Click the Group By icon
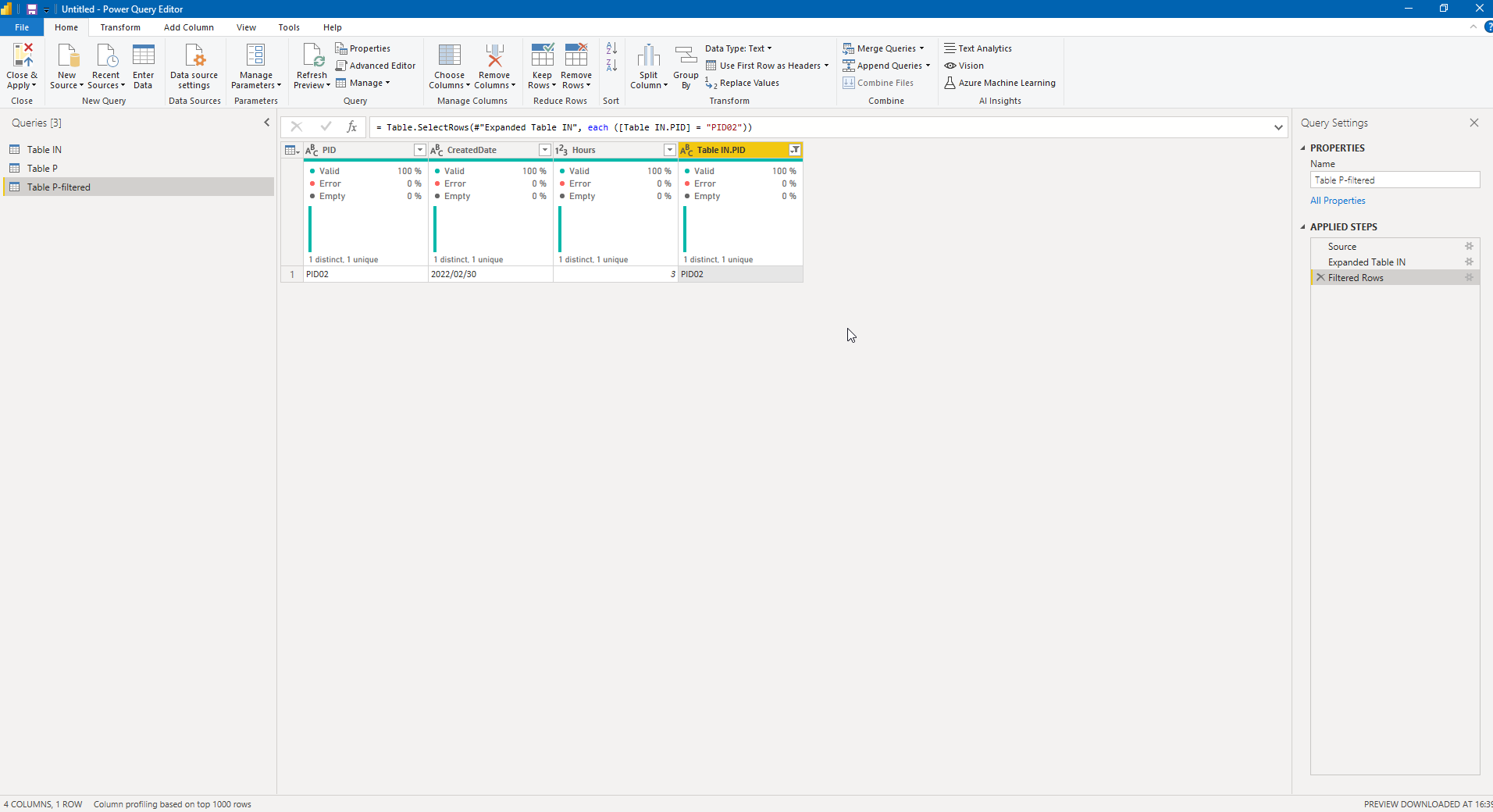The width and height of the screenshot is (1493, 812). tap(686, 55)
